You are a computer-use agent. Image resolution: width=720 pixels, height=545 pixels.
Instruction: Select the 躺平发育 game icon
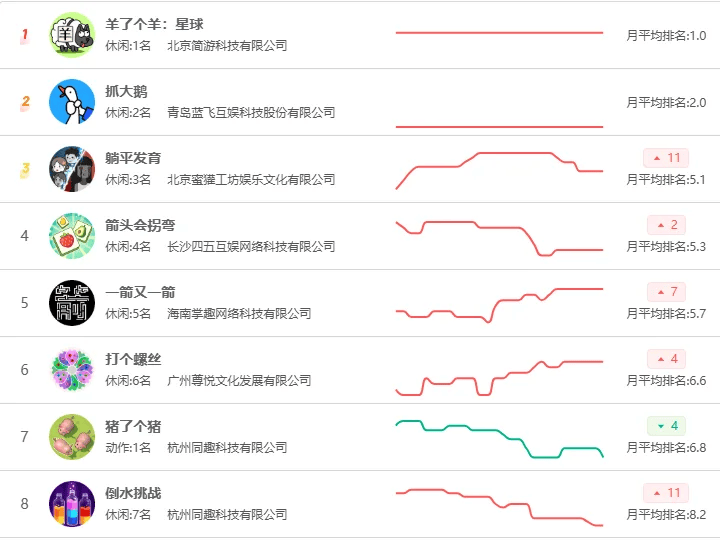coord(72,169)
